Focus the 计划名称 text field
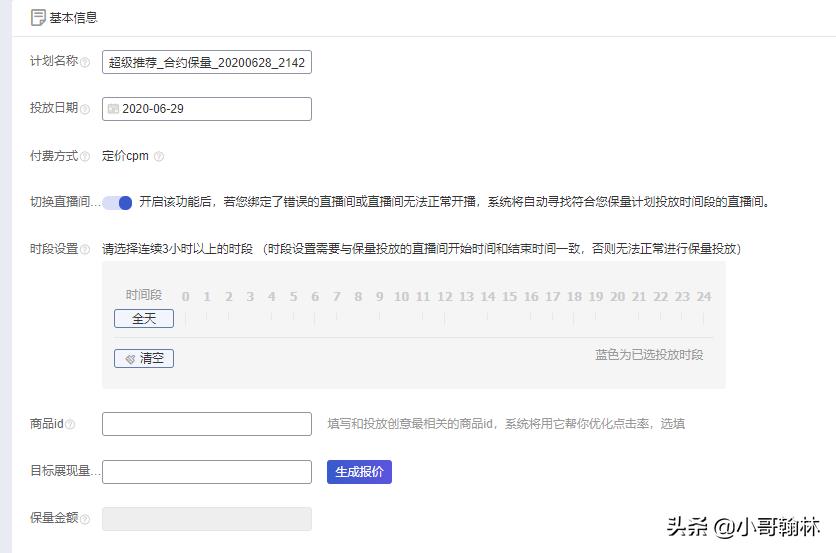 [x=207, y=62]
